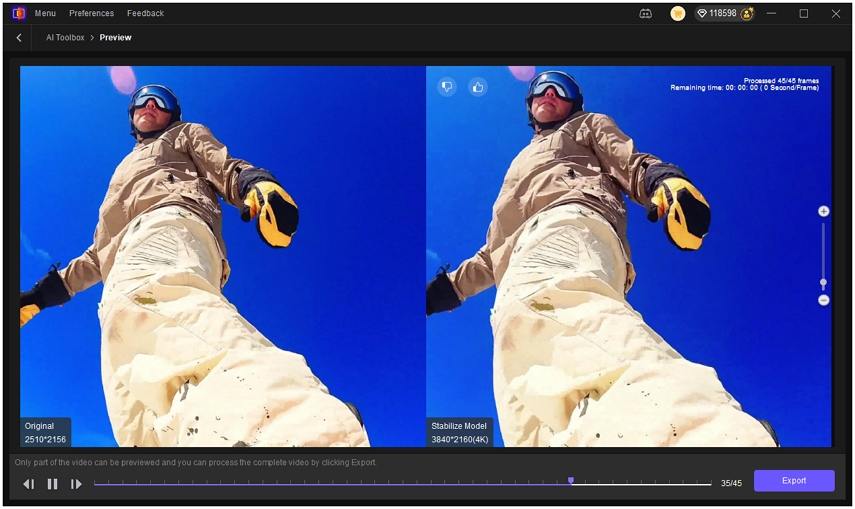The width and height of the screenshot is (855, 509).
Task: Open the Discord community icon
Action: click(x=646, y=14)
